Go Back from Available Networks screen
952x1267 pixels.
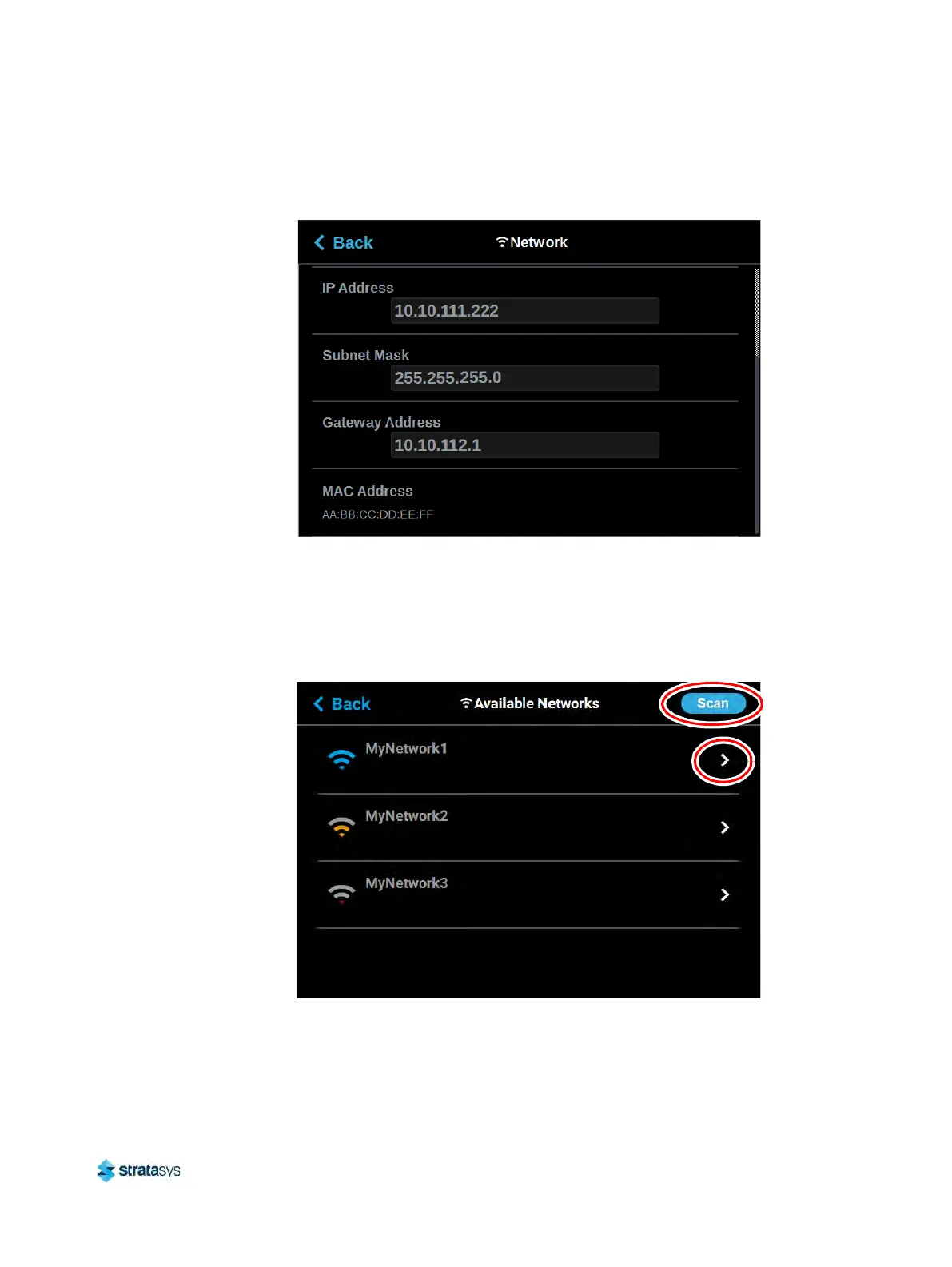(x=342, y=703)
